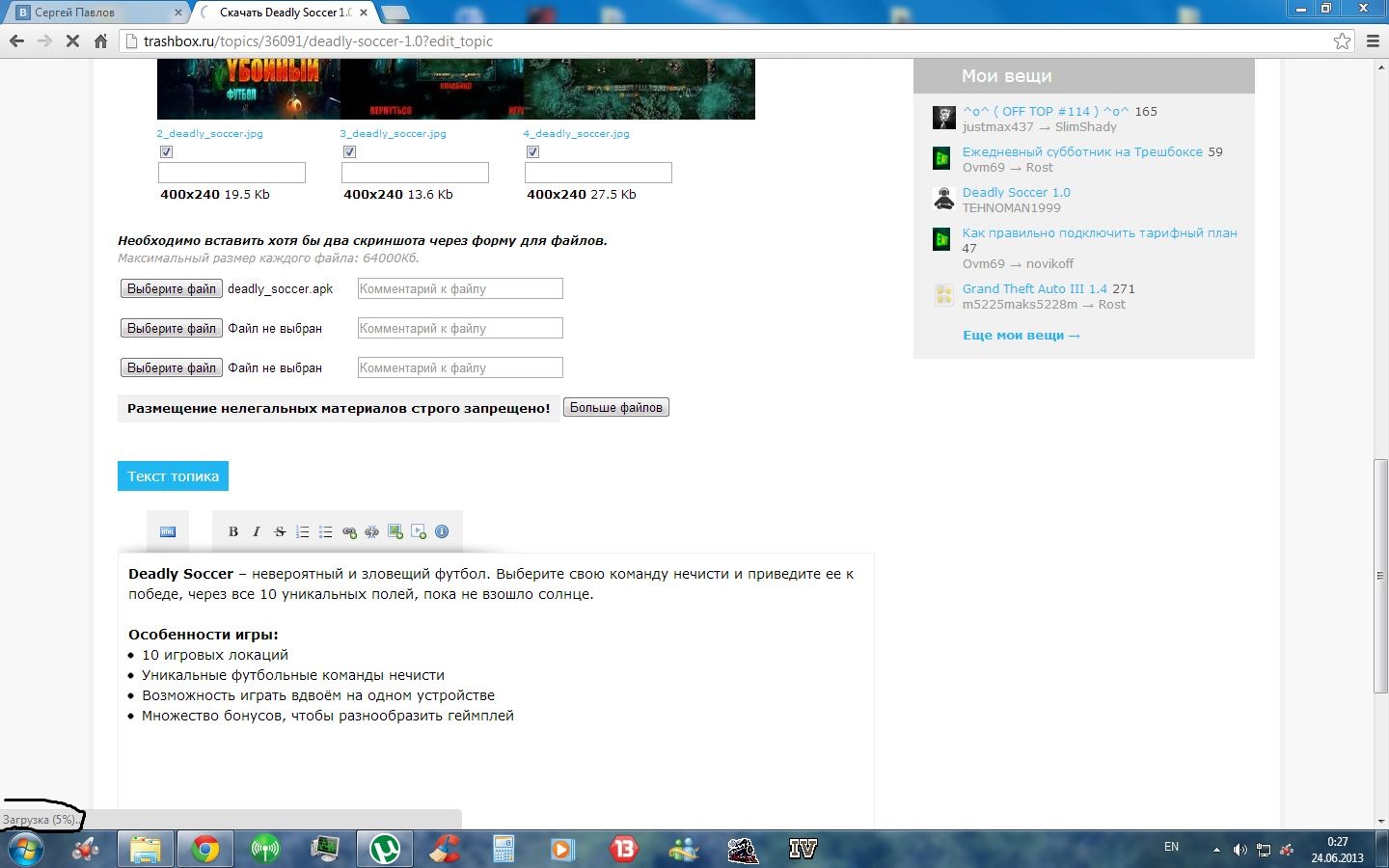Uncheck the 4_deadly_soccer.jpg checkbox
Viewport: 1389px width, 868px height.
pyautogui.click(x=532, y=152)
